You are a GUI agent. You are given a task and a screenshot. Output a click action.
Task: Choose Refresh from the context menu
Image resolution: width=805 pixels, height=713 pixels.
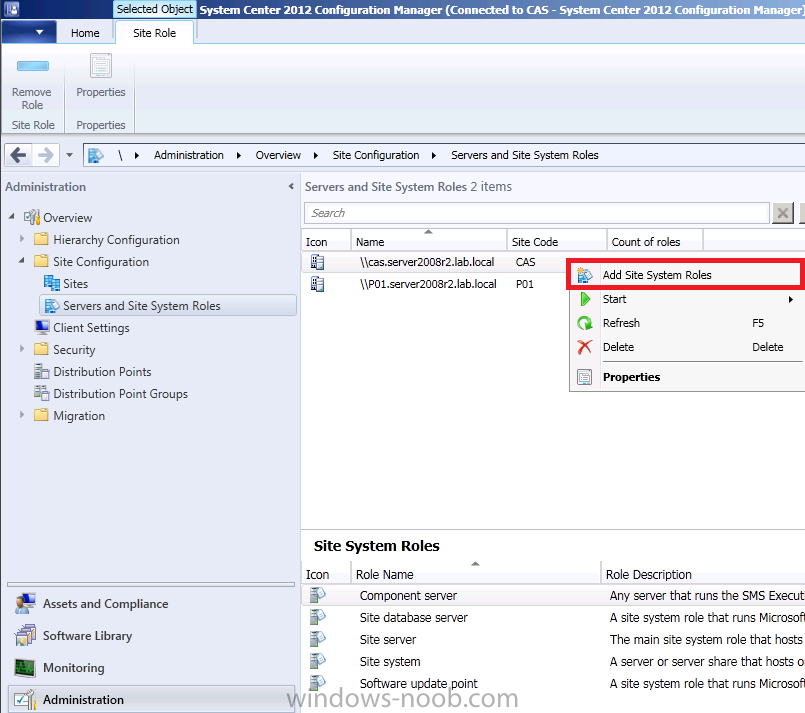(687, 323)
